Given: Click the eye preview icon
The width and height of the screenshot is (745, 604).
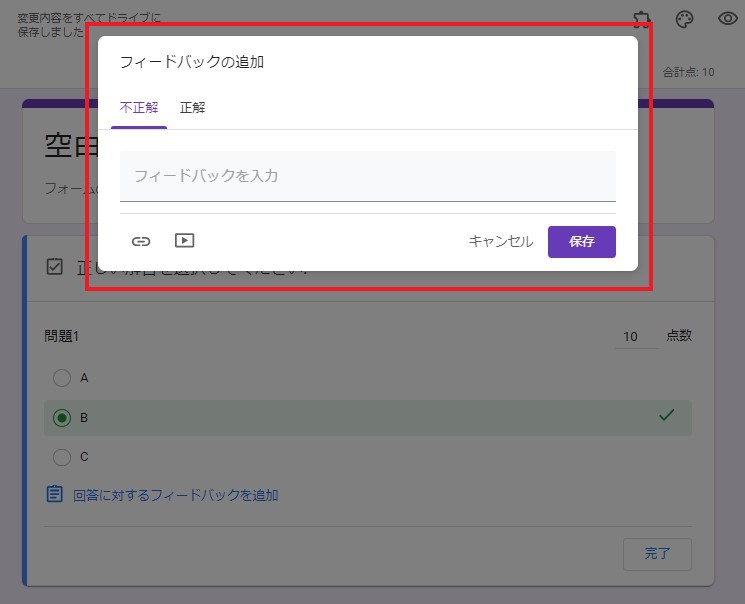Looking at the screenshot, I should click(728, 19).
